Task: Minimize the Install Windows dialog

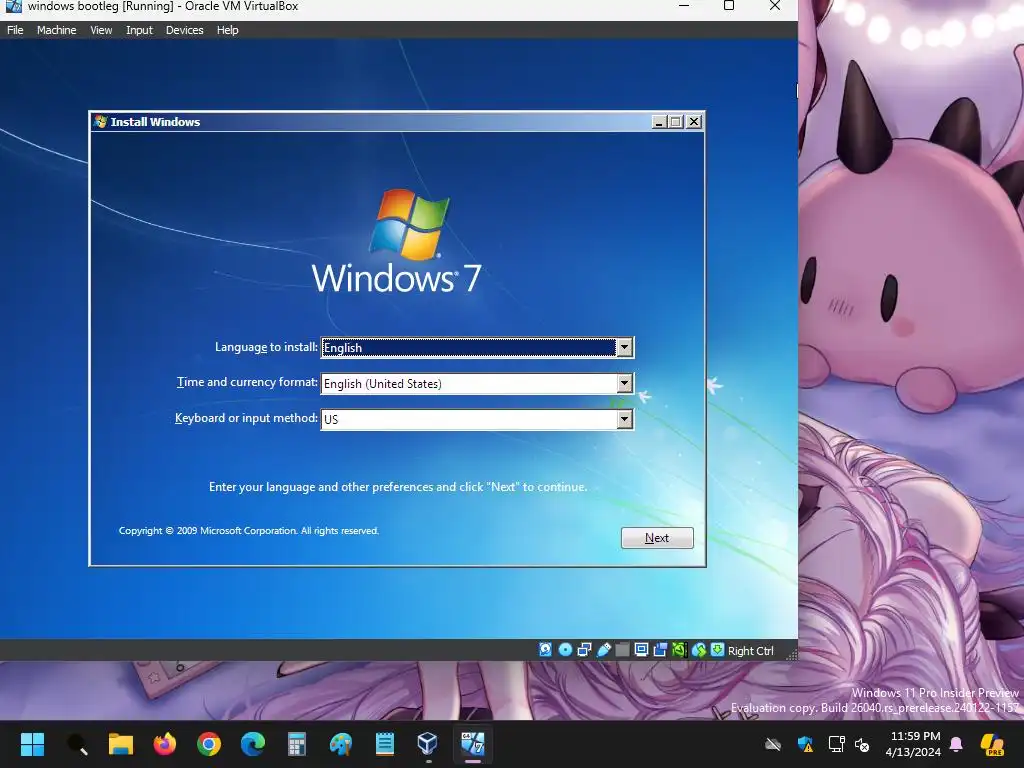Action: click(x=660, y=121)
